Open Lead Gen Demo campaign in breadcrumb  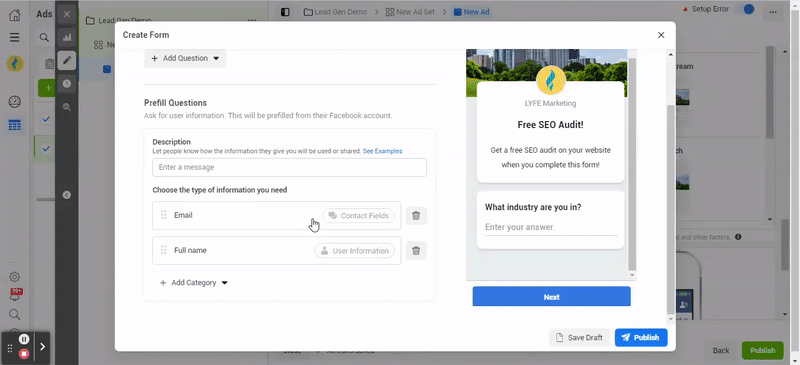(335, 12)
